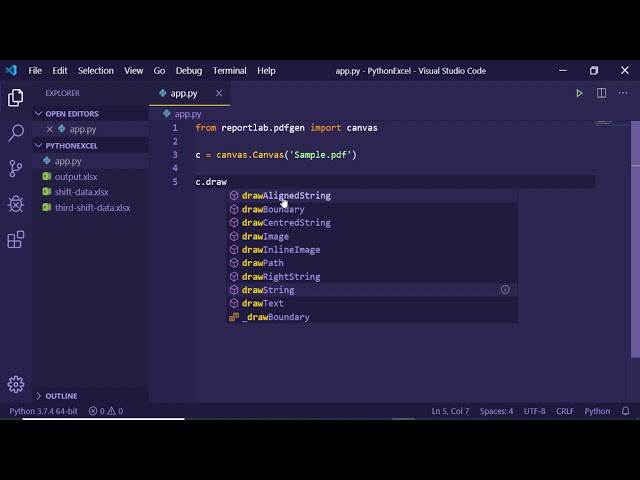Open the Extensions view
The height and width of the screenshot is (480, 640).
(x=16, y=239)
